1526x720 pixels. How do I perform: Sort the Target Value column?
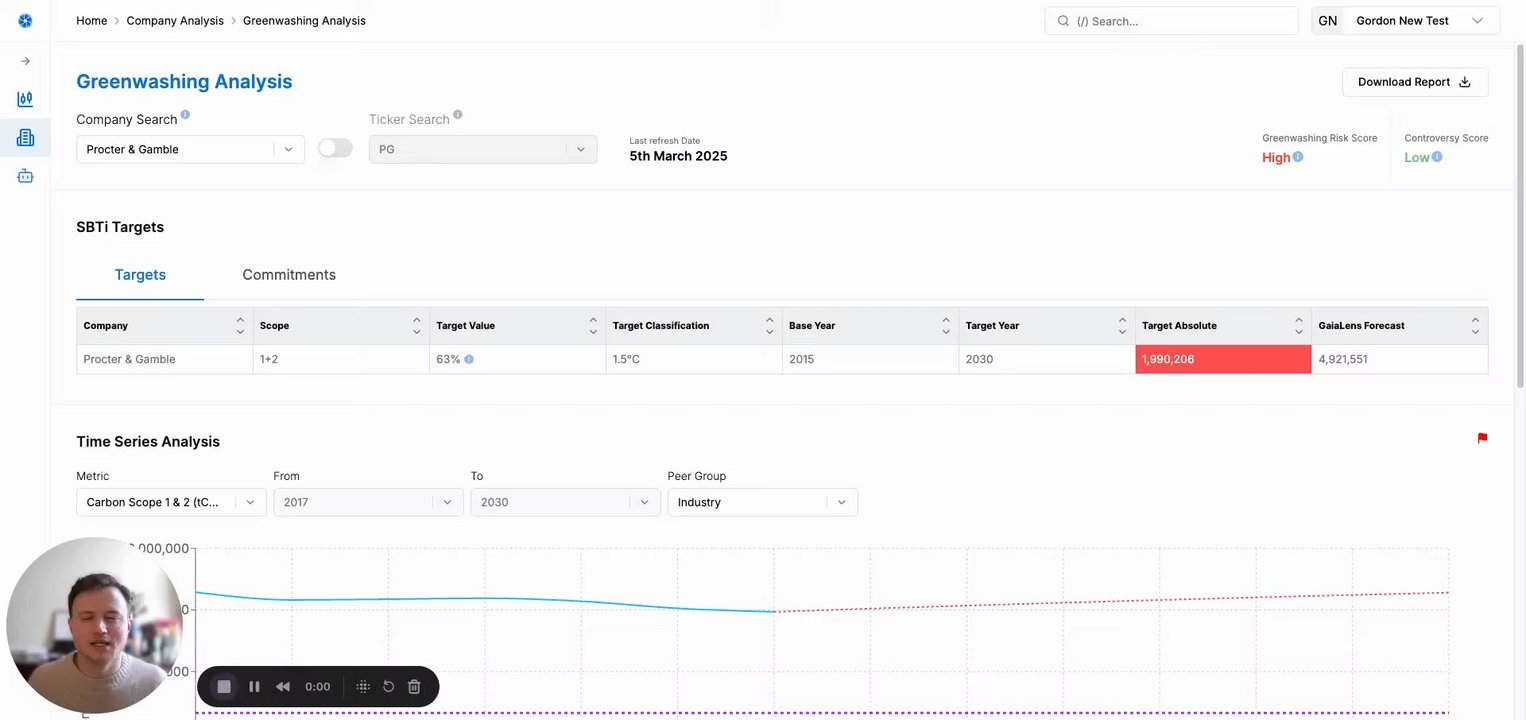593,326
